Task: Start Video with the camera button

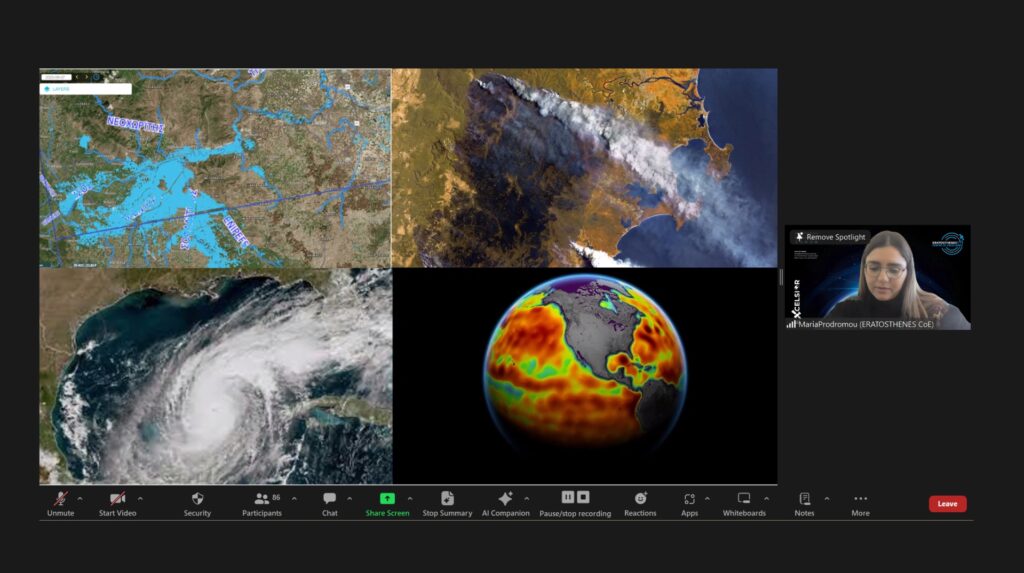Action: [118, 498]
